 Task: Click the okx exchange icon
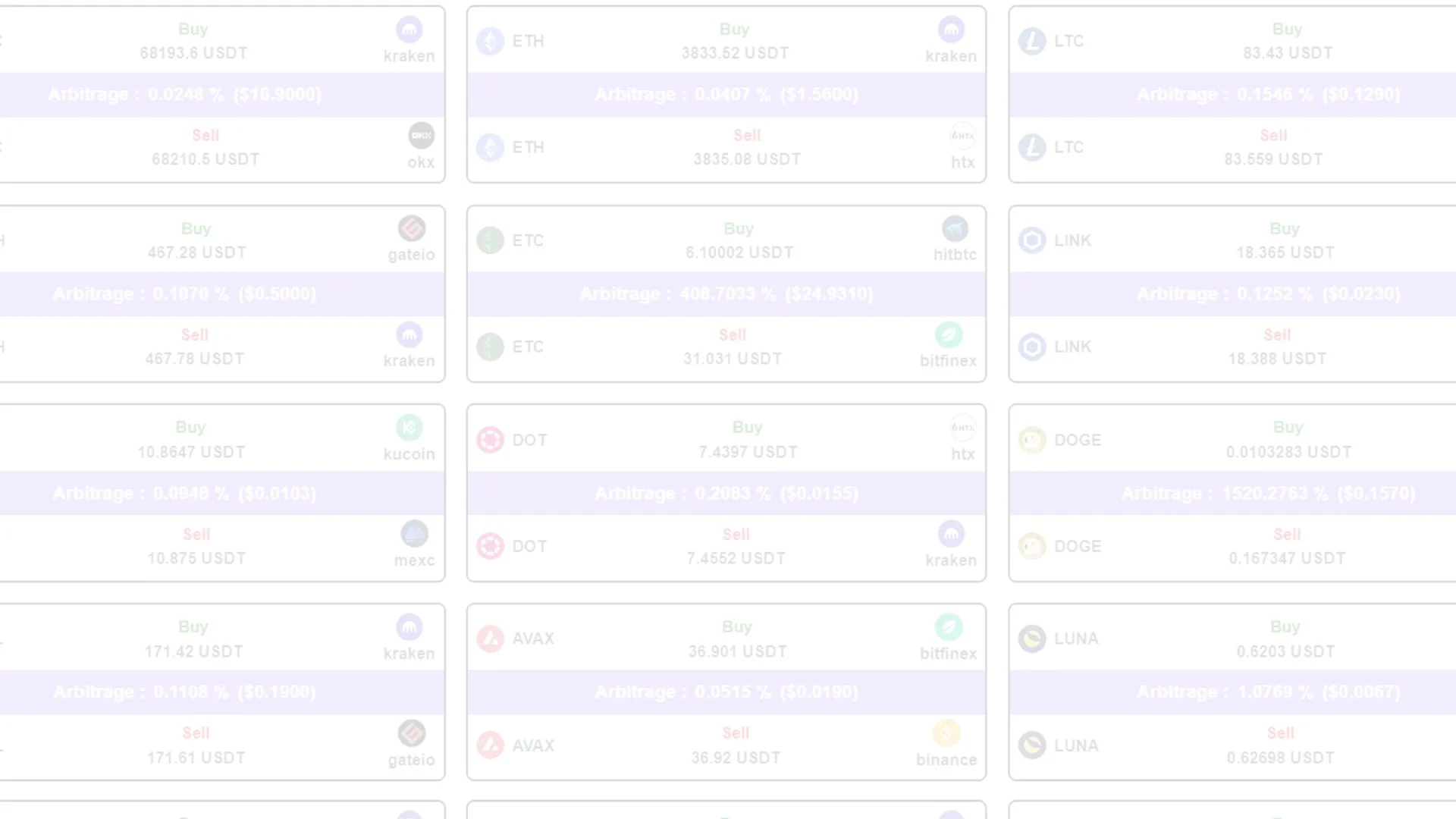[x=421, y=136]
